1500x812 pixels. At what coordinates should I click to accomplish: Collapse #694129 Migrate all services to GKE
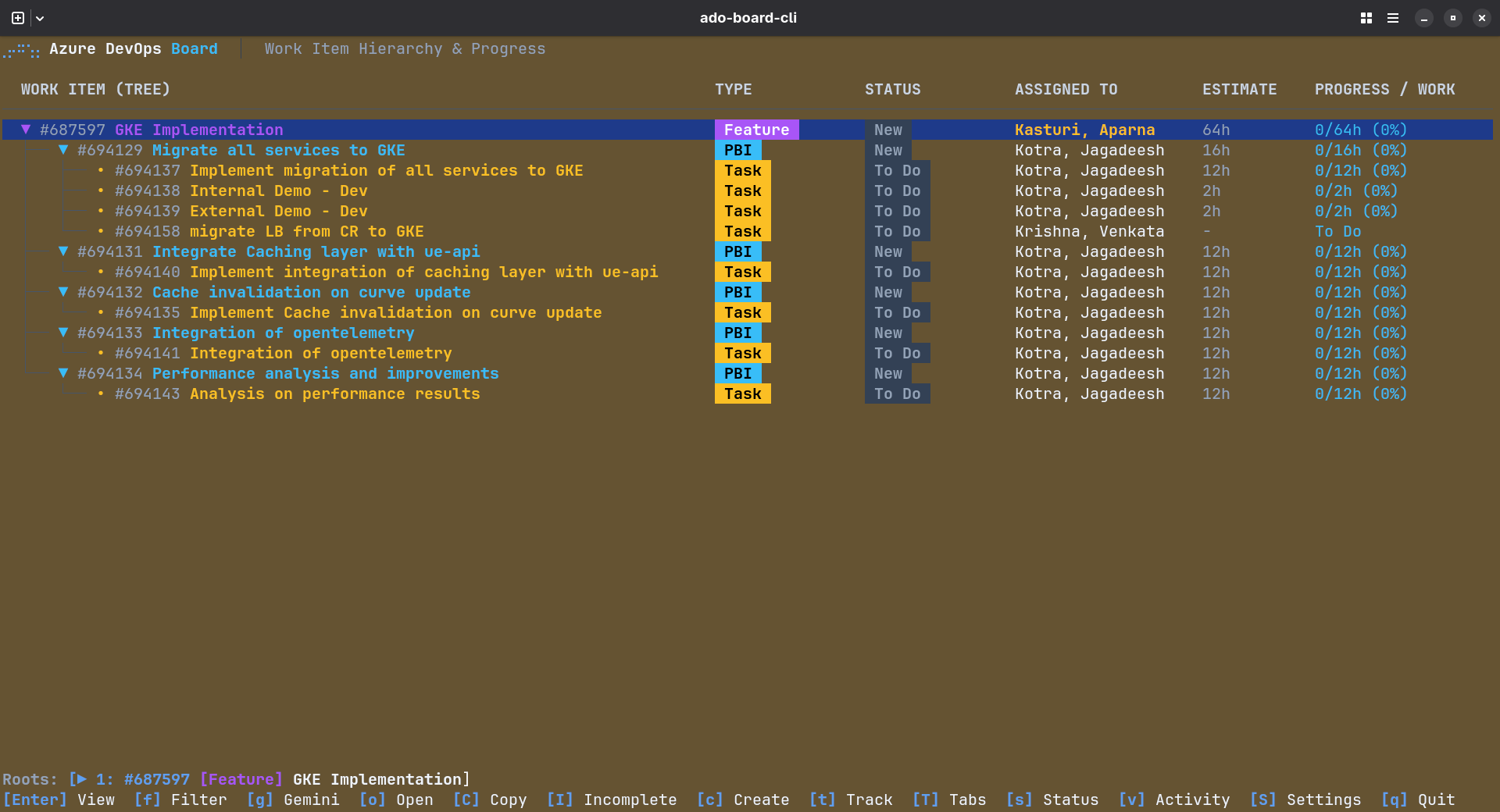coord(63,150)
